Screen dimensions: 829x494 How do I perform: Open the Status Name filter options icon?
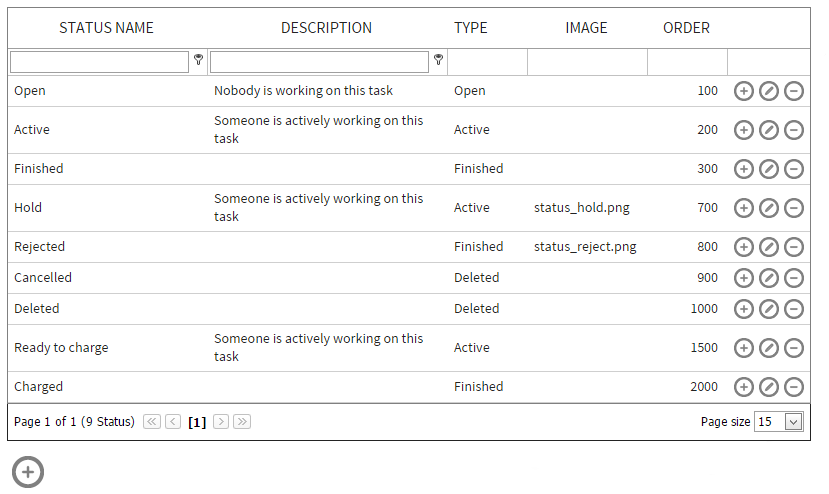pyautogui.click(x=198, y=60)
